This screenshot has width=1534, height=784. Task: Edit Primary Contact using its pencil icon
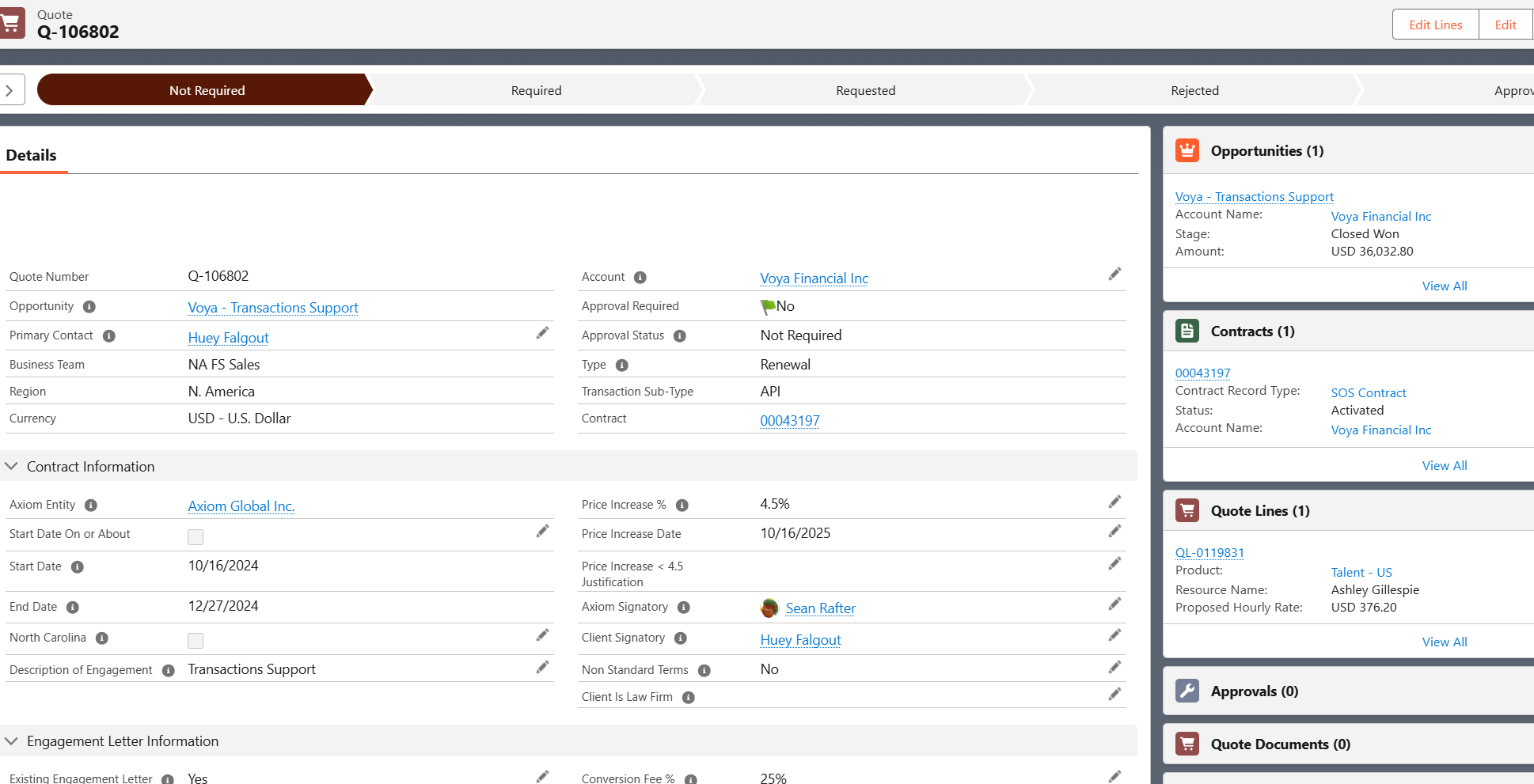[542, 334]
